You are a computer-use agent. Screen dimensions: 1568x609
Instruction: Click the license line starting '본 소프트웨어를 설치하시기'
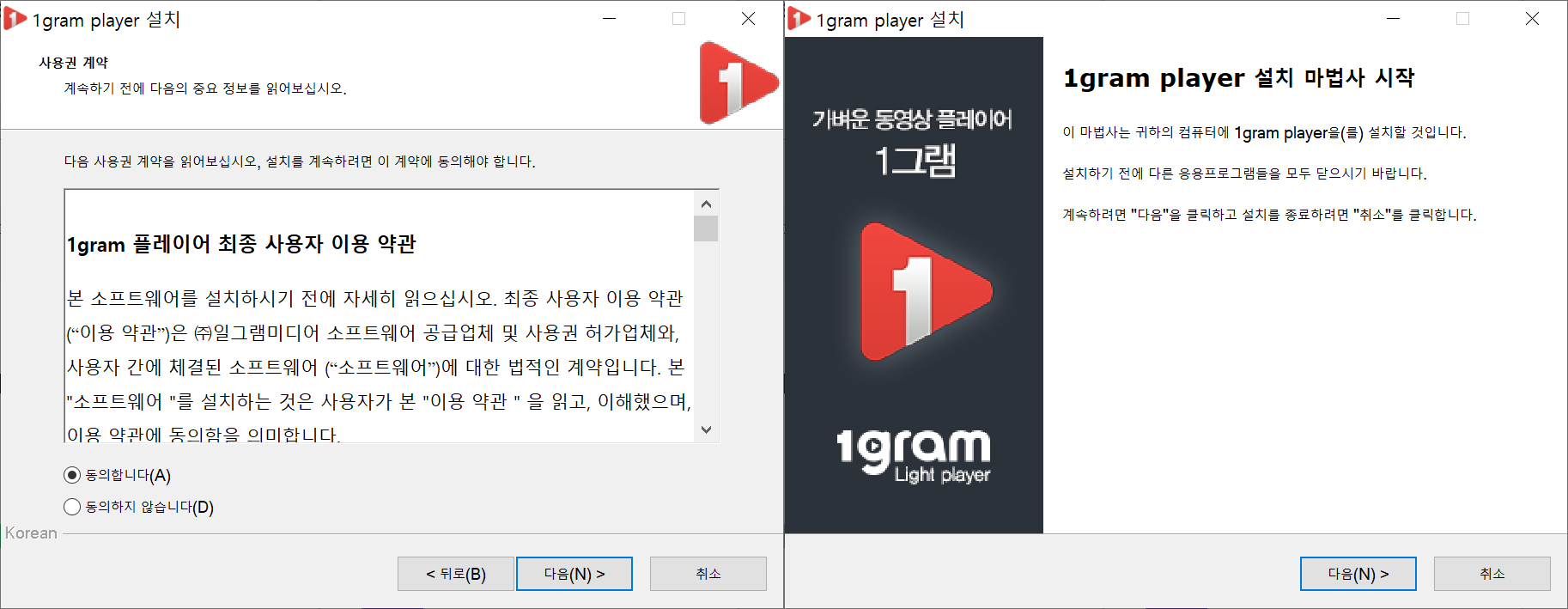pos(375,298)
